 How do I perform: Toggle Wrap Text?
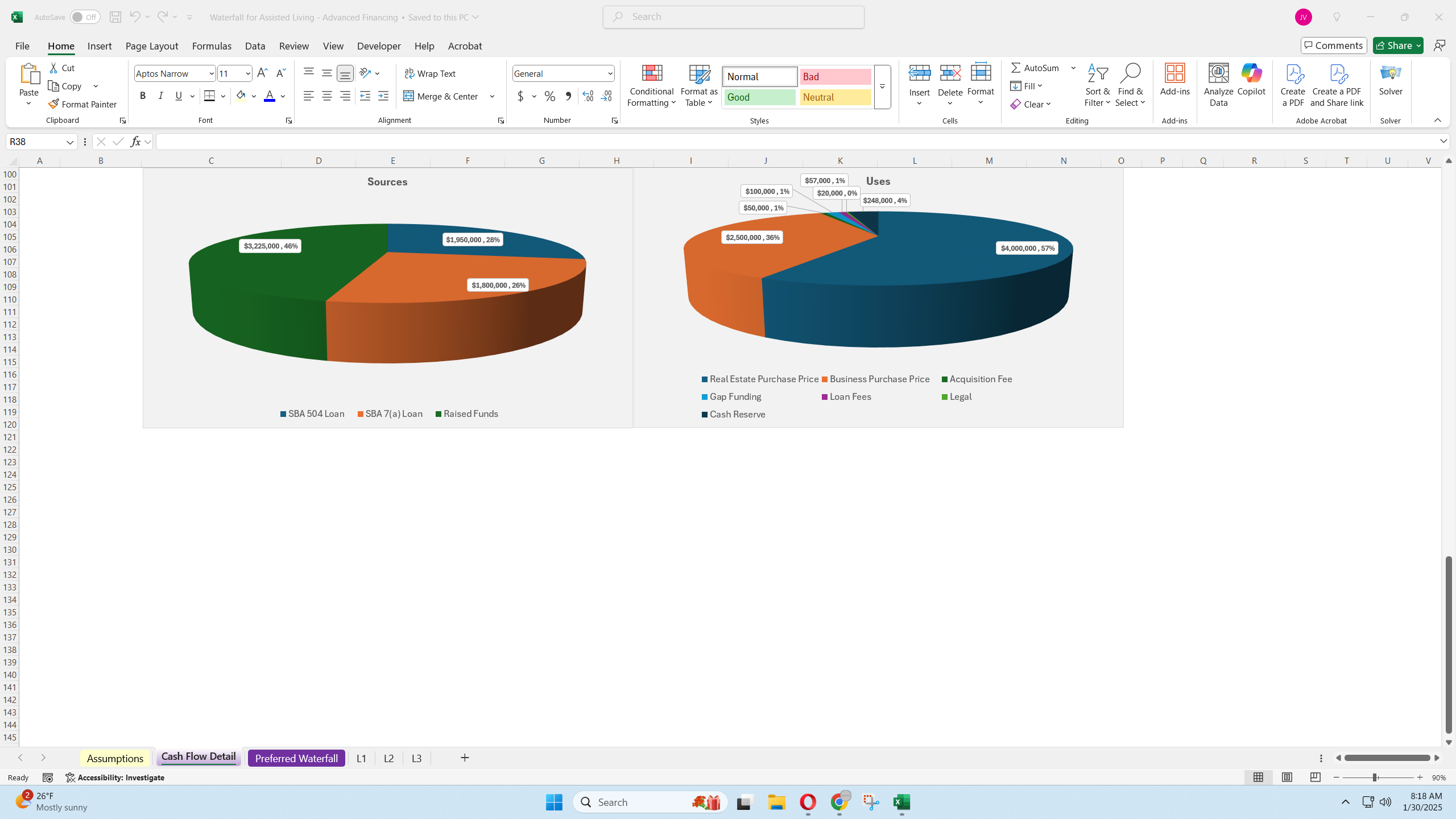click(430, 73)
